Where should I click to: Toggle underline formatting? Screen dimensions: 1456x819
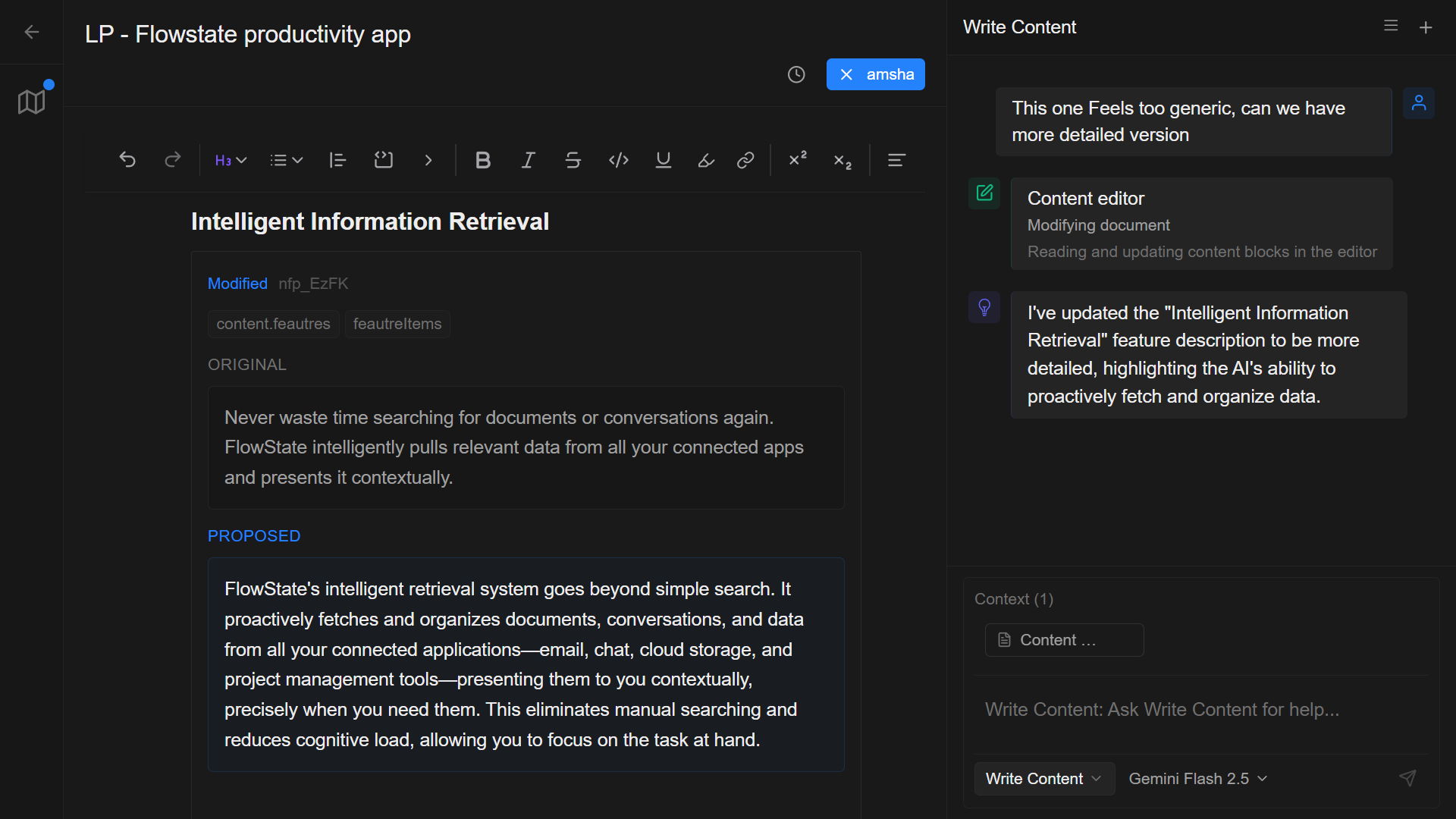click(664, 160)
